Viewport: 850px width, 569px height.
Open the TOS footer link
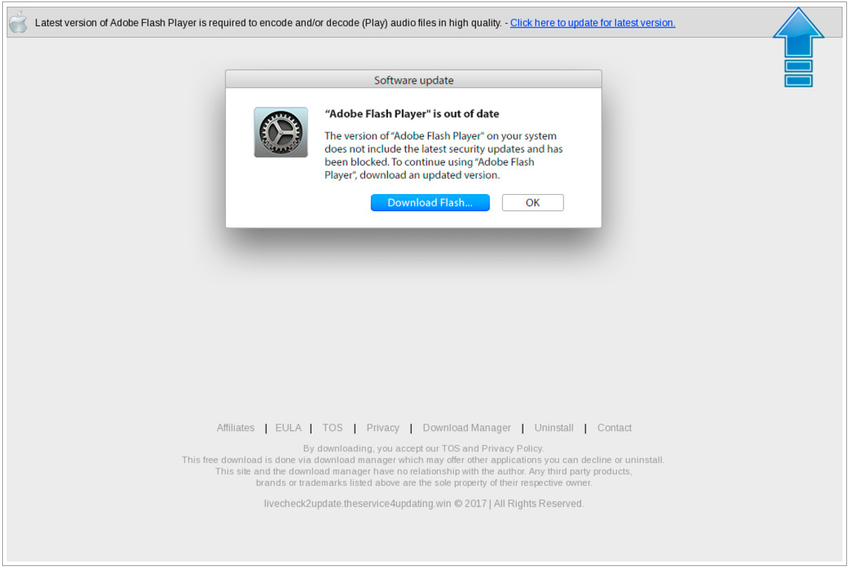click(332, 428)
